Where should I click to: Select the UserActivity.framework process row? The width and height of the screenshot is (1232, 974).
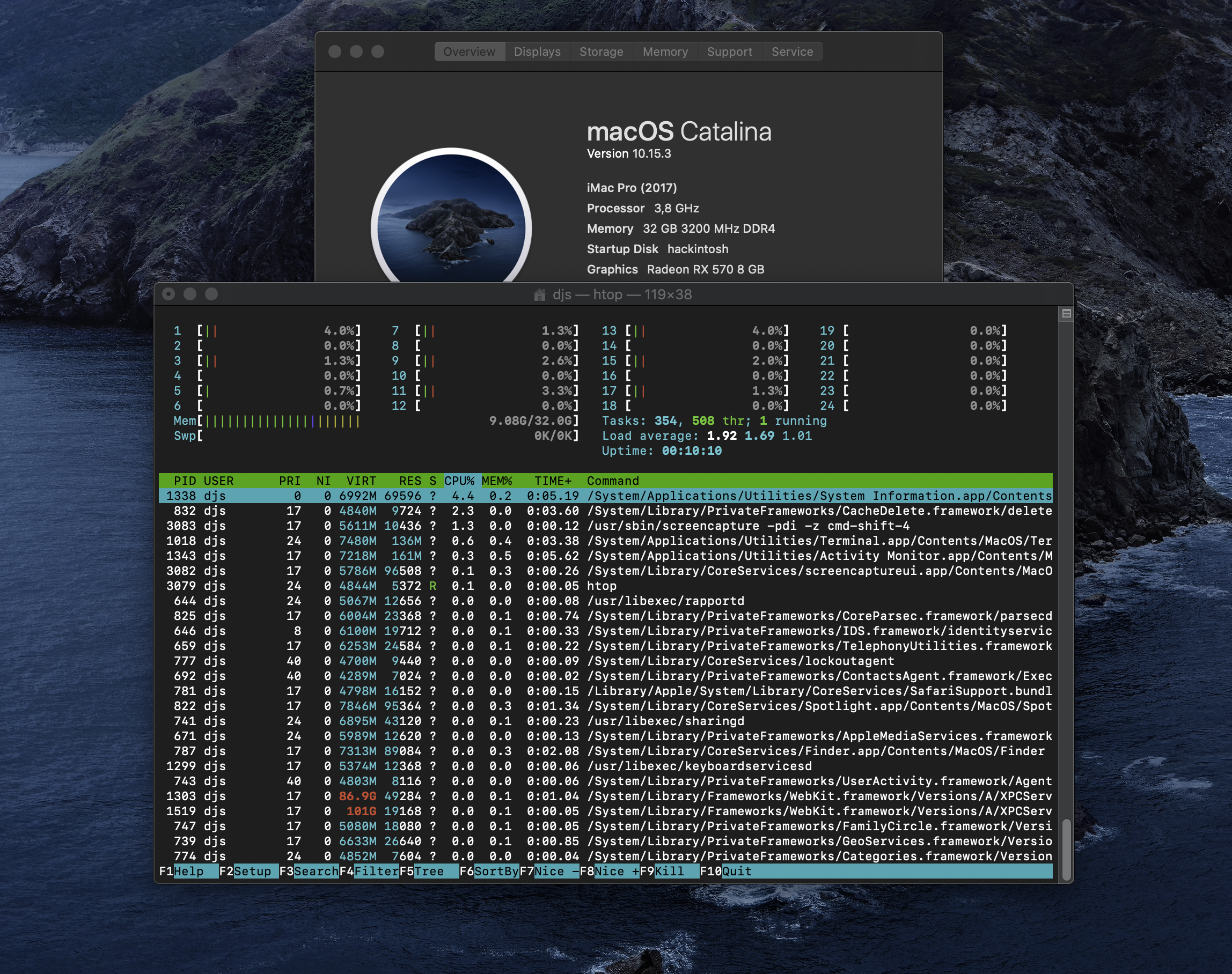[x=606, y=781]
